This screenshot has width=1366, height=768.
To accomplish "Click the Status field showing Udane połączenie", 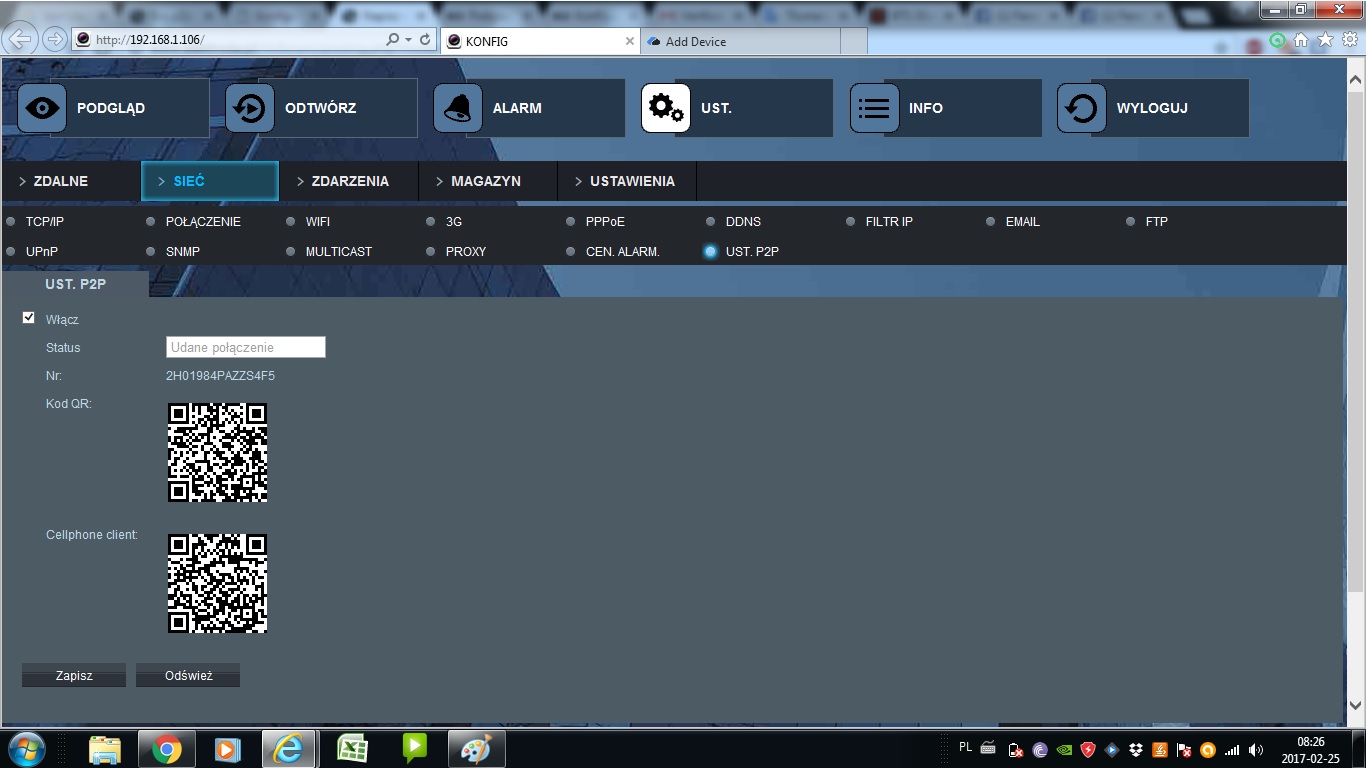I will click(246, 347).
